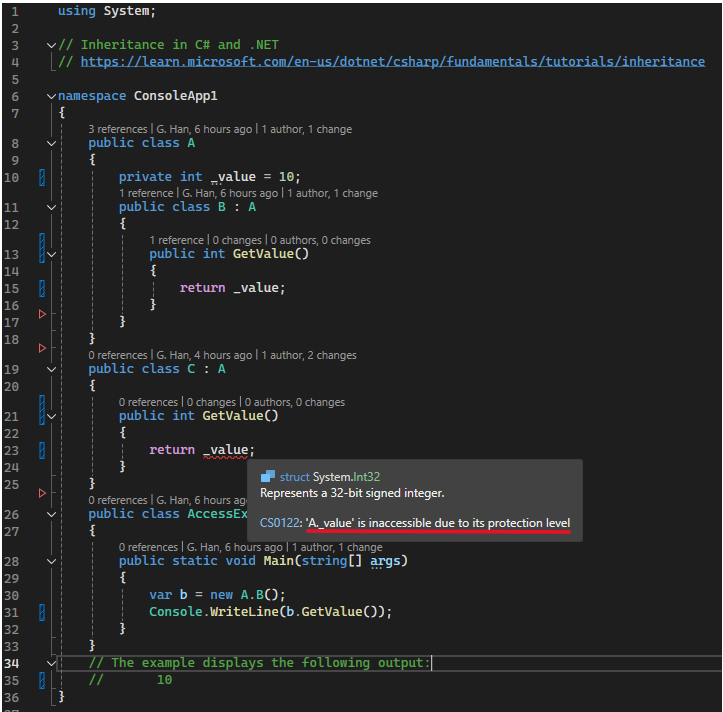The image size is (723, 712).
Task: Click 'new A.B()' expression on line 30
Action: click(x=244, y=594)
